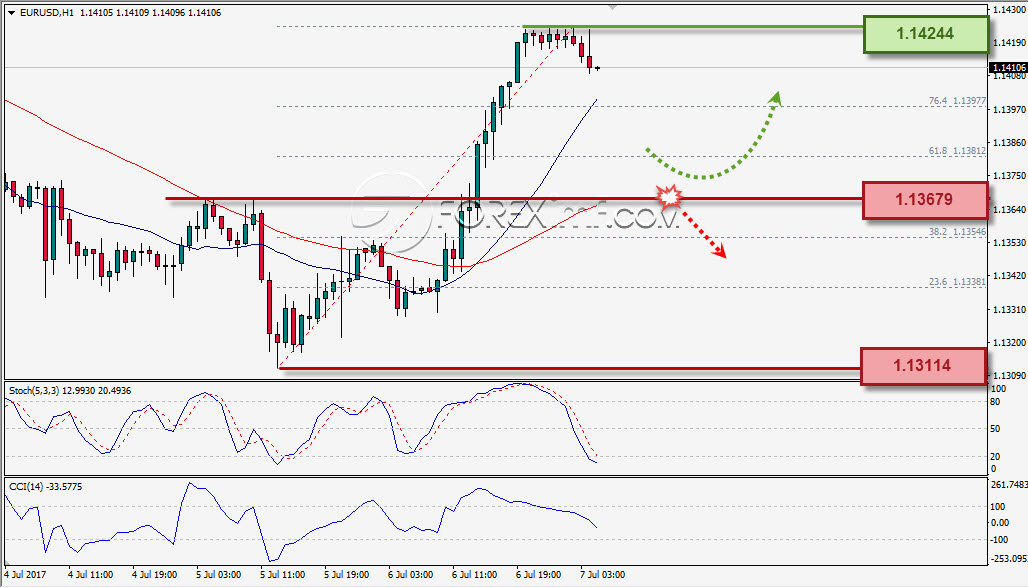Image resolution: width=1028 pixels, height=588 pixels.
Task: Click the 5 Jul 11:00 time label
Action: point(283,575)
